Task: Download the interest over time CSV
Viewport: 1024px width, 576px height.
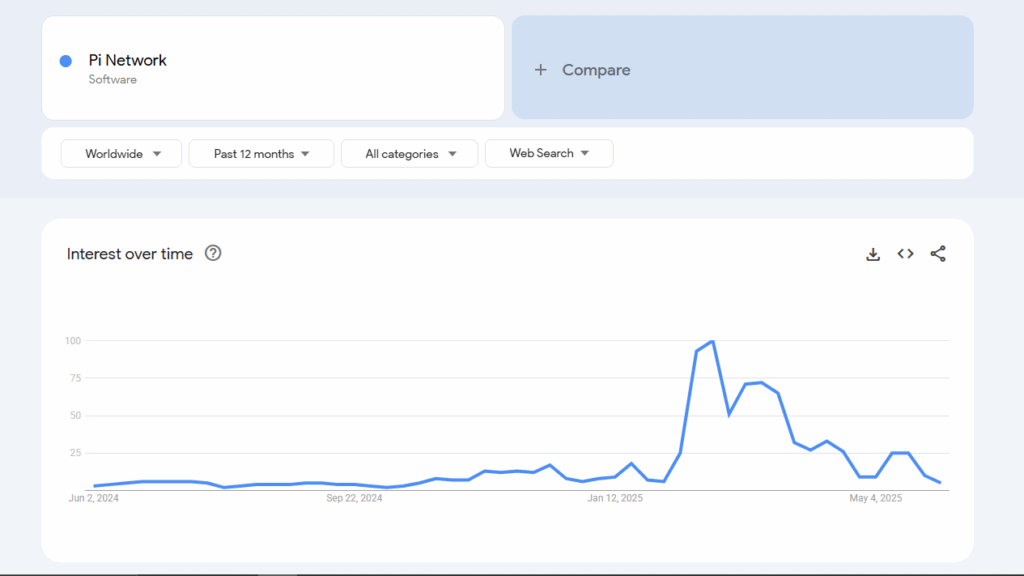Action: [x=872, y=254]
